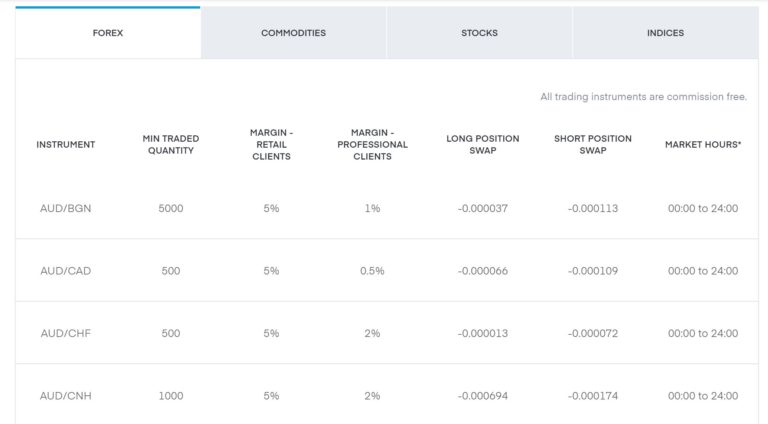Choose the AUD/CNH instrument
The height and width of the screenshot is (424, 768).
66,396
